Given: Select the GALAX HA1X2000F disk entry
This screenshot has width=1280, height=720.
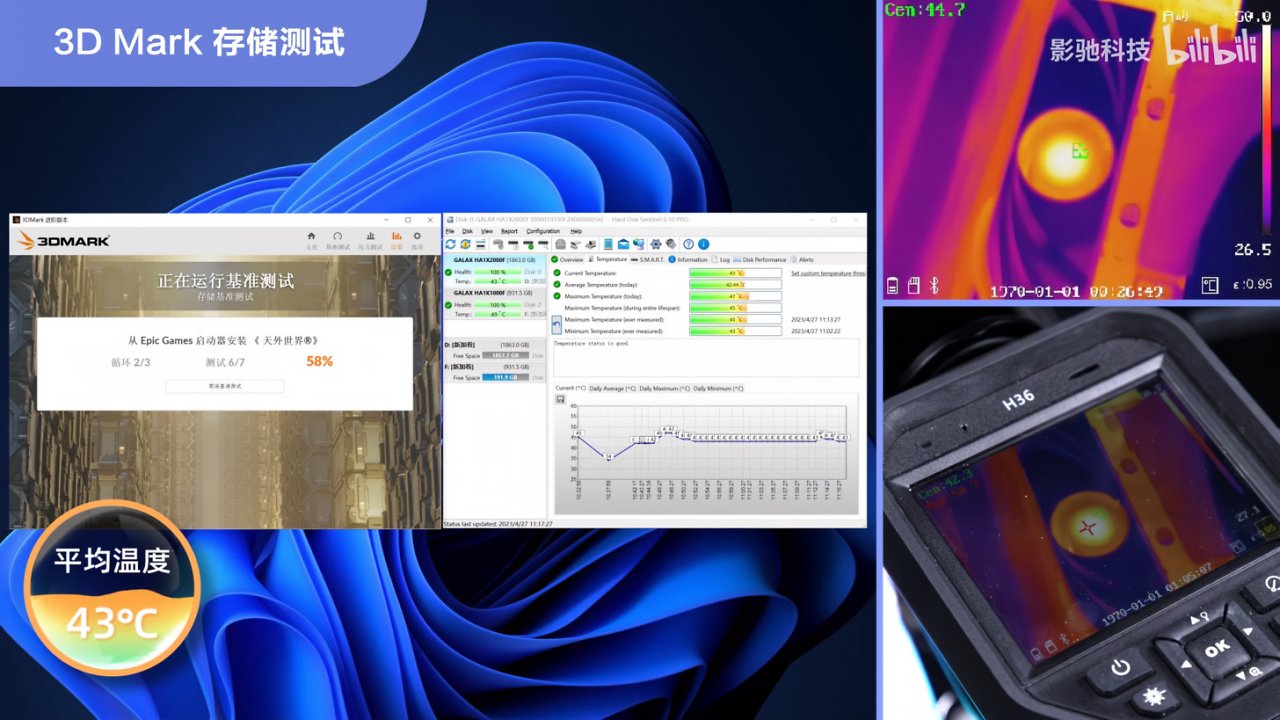Looking at the screenshot, I should 495,271.
